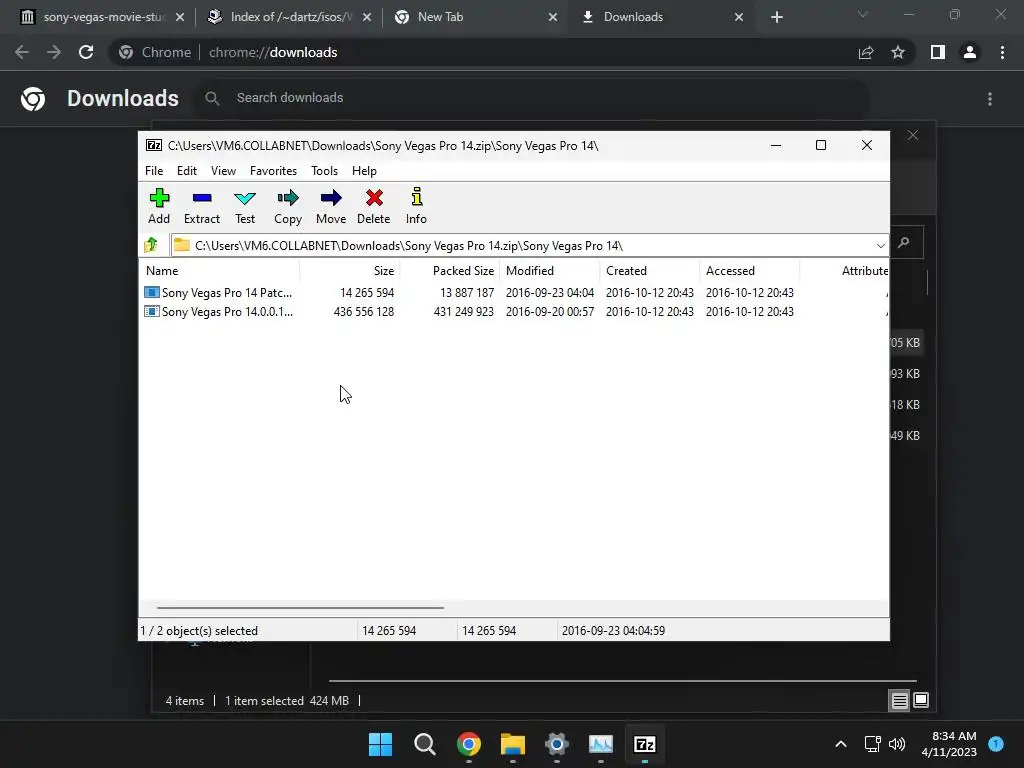
Task: Click the Extract toolbar button
Action: [202, 206]
